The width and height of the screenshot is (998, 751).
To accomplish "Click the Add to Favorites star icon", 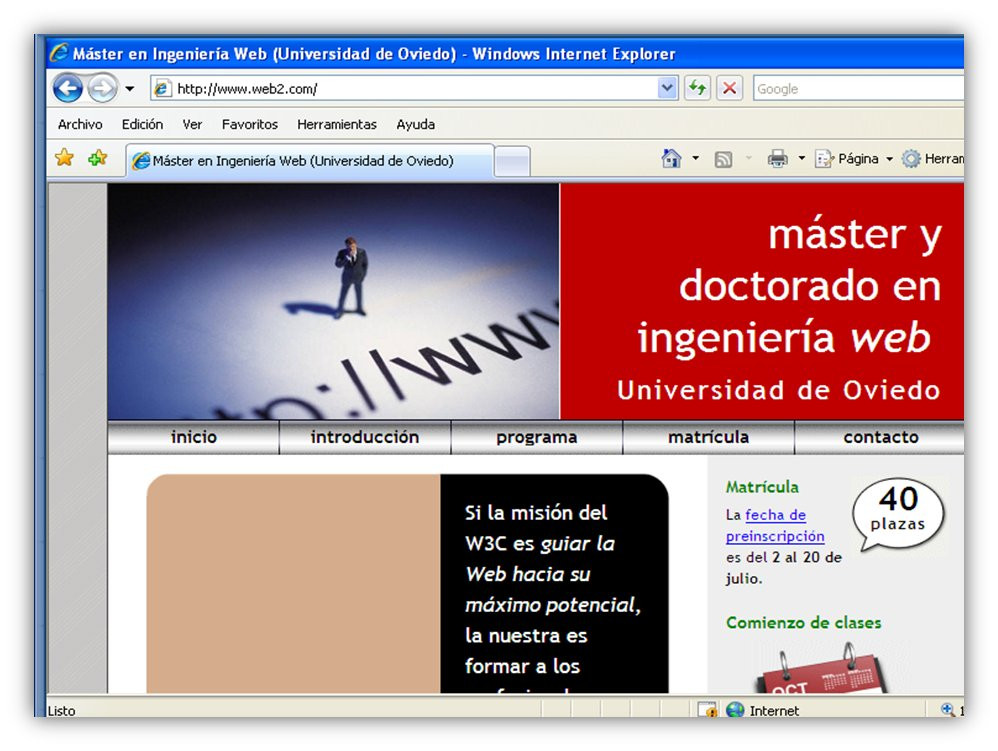I will (x=97, y=157).
